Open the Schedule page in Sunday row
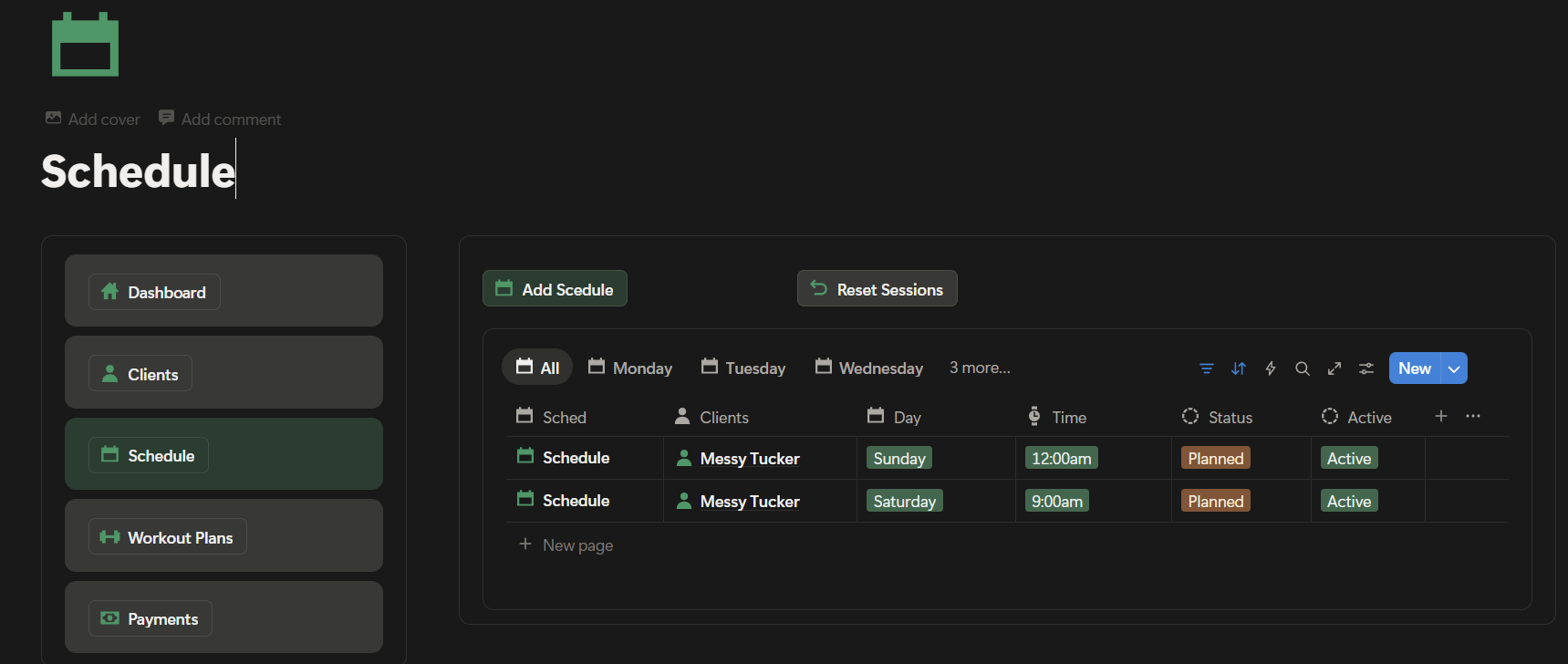 pyautogui.click(x=576, y=458)
